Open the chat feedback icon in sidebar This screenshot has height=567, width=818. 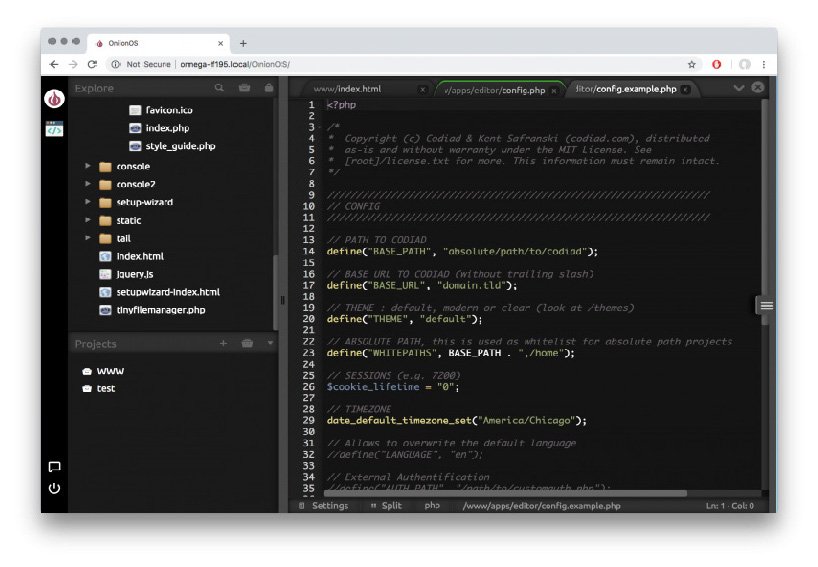pos(54,467)
